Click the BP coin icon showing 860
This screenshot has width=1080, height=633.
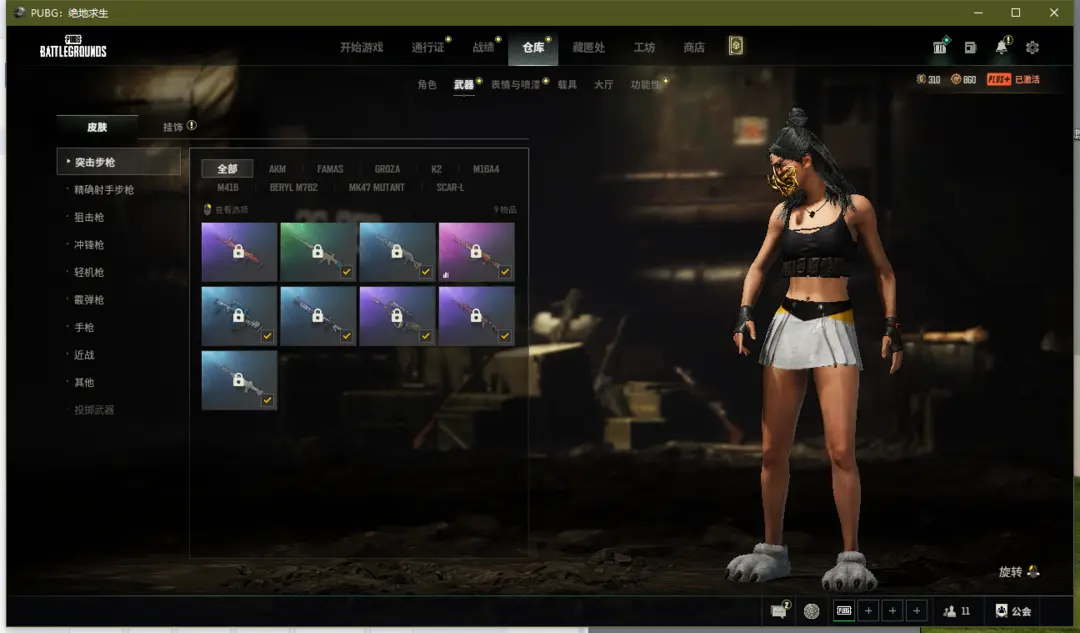(956, 79)
